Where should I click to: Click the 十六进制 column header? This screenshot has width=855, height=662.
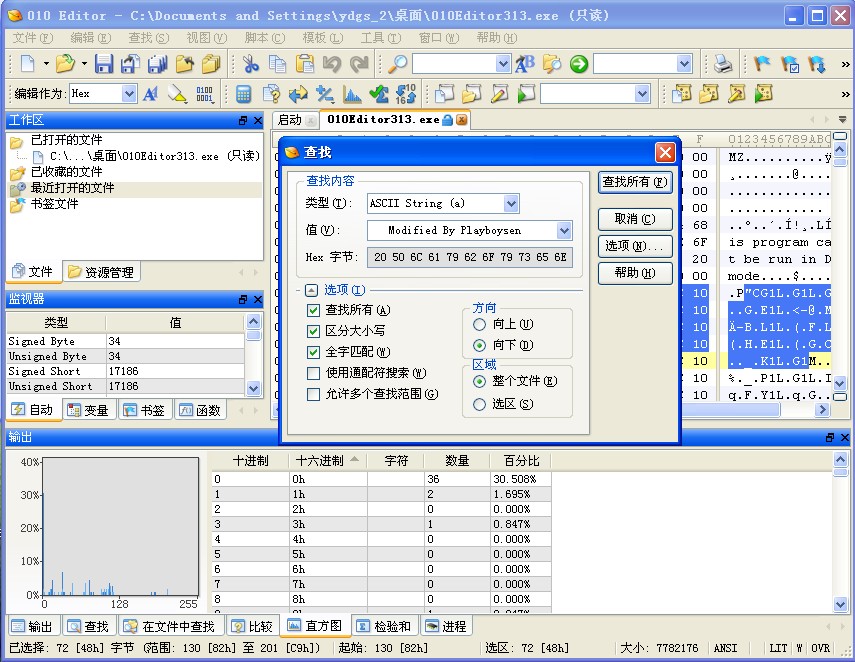327,461
